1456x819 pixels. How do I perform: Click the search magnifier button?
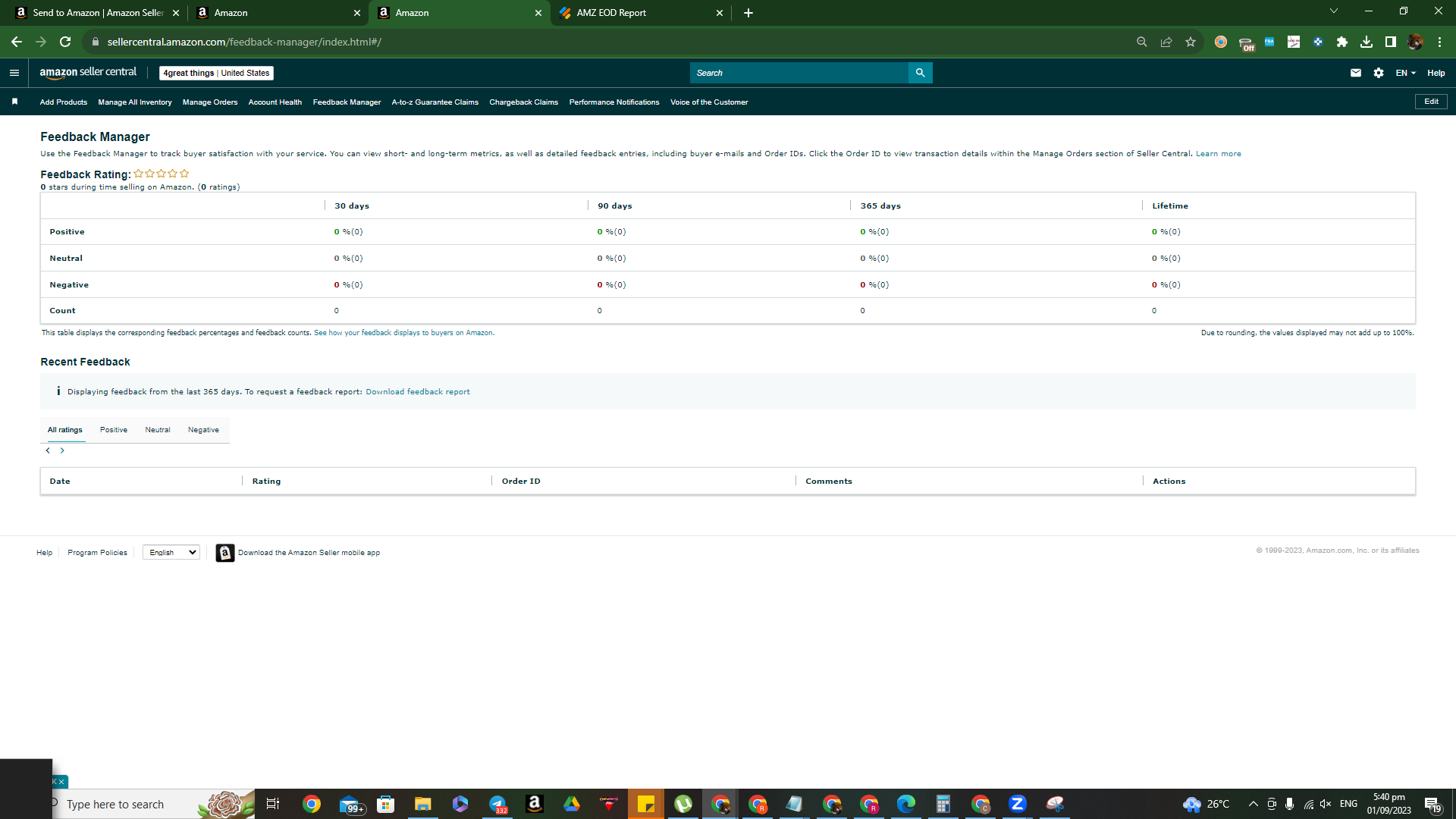click(x=920, y=73)
